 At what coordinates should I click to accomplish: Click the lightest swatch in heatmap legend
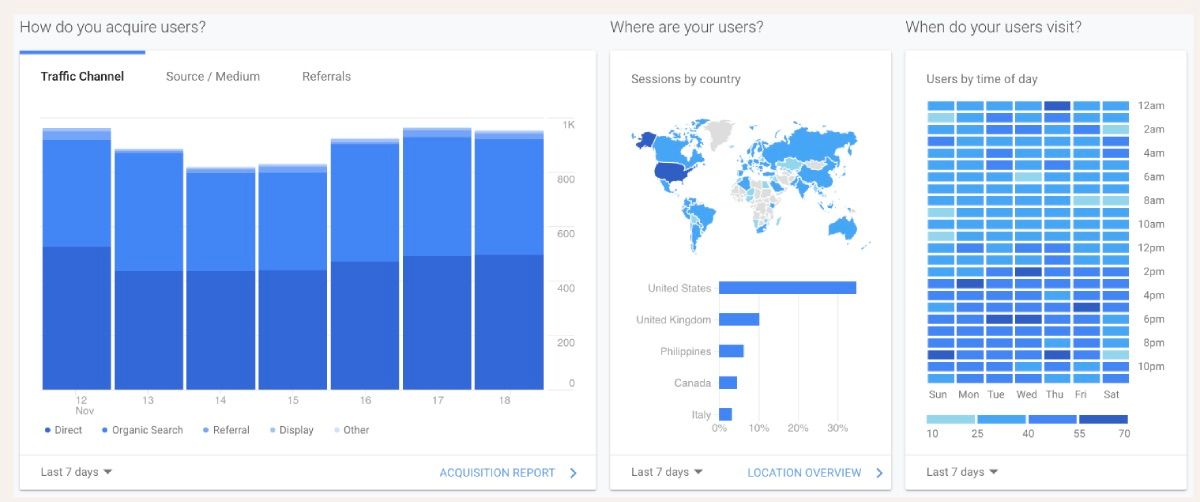click(951, 420)
